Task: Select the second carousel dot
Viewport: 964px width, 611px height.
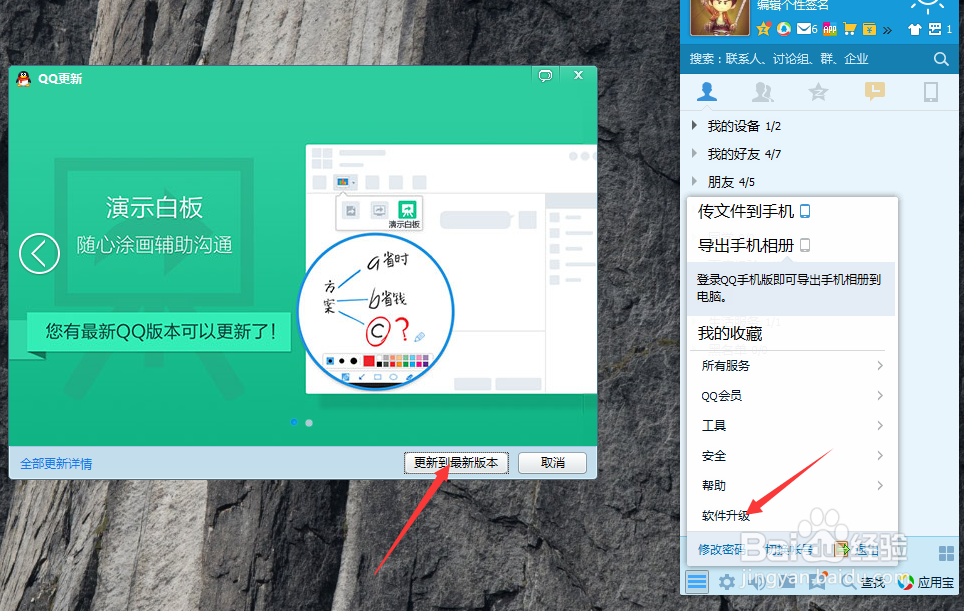Action: pos(309,423)
